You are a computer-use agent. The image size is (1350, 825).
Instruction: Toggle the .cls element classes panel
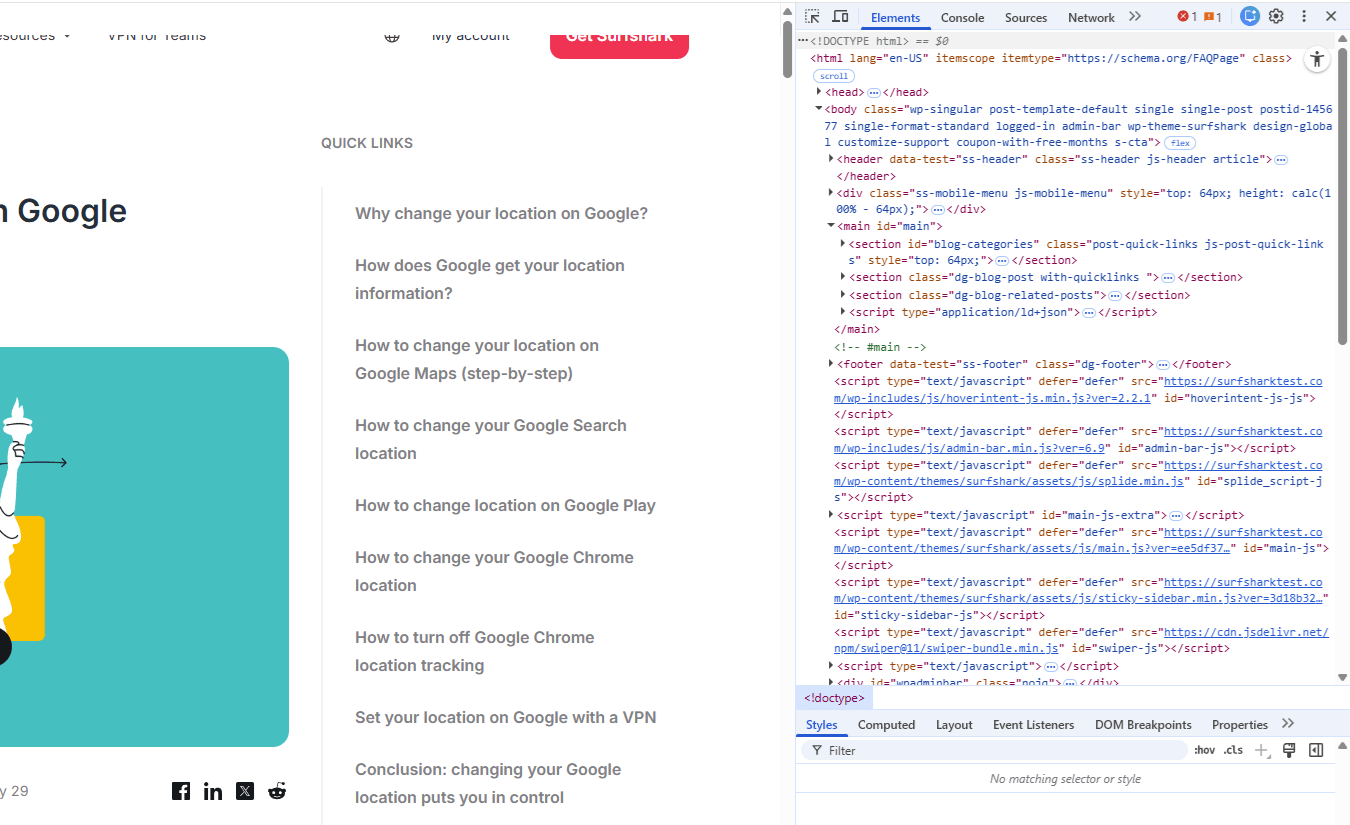[1234, 750]
